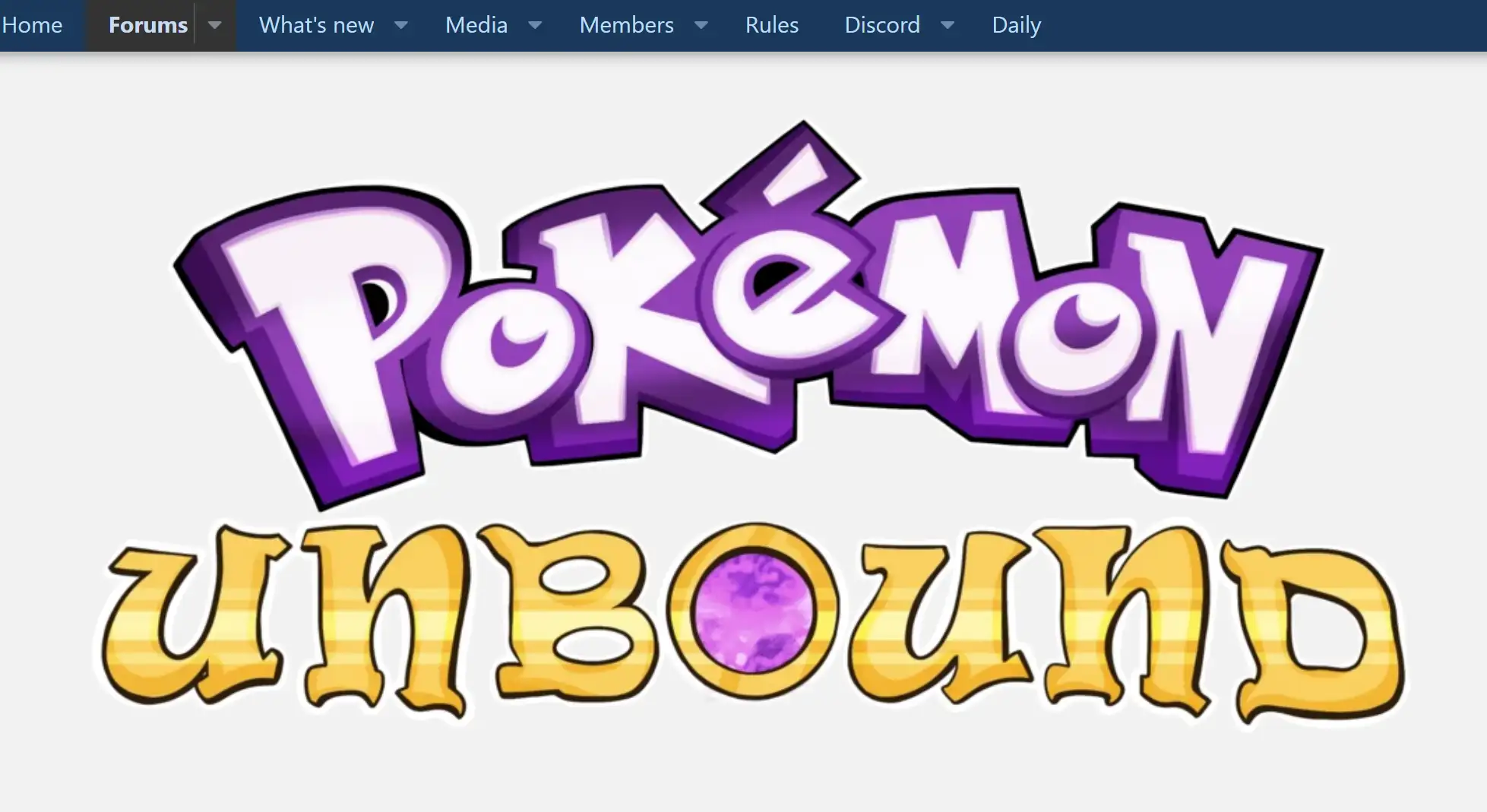Expand the Members dropdown arrow
1487x812 pixels.
[x=701, y=25]
